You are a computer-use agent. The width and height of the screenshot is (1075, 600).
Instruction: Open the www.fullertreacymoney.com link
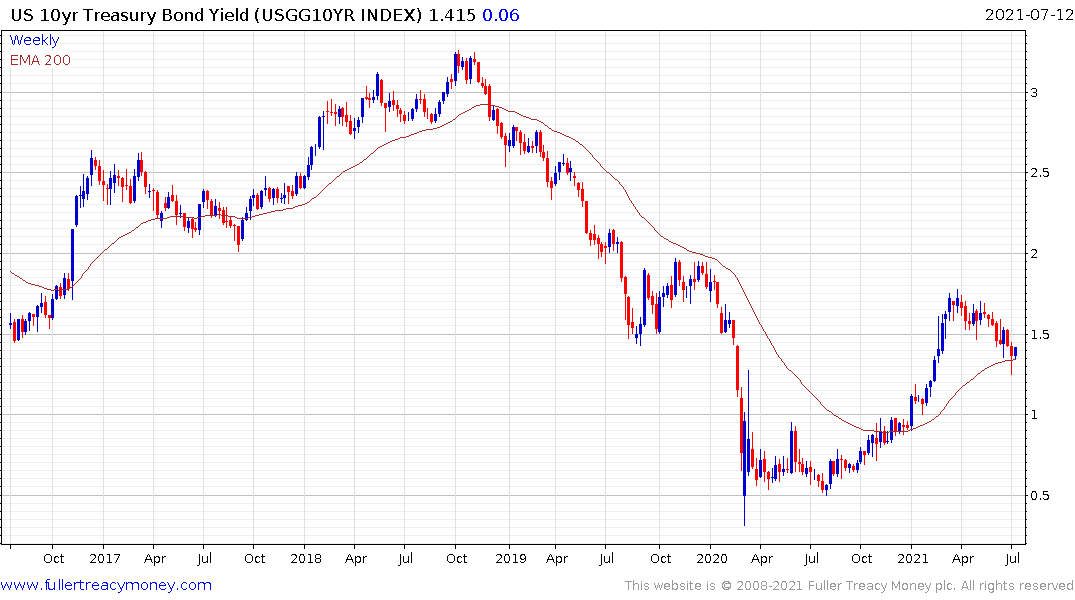coord(106,585)
